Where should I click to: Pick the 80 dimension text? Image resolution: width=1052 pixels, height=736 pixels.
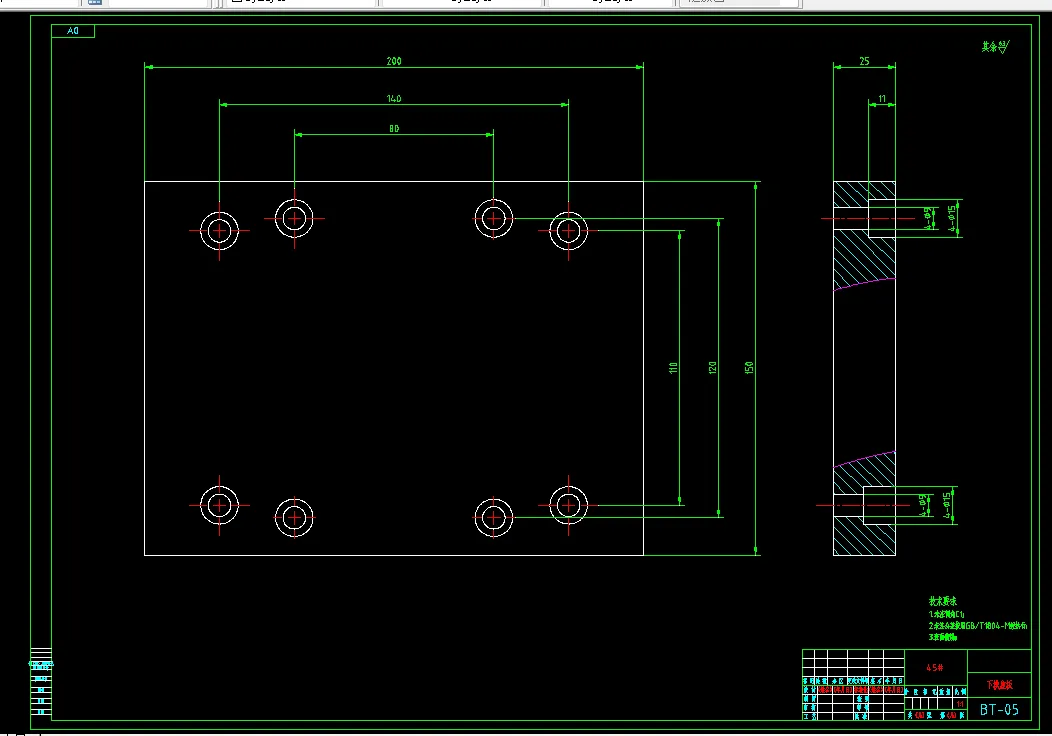[x=394, y=129]
